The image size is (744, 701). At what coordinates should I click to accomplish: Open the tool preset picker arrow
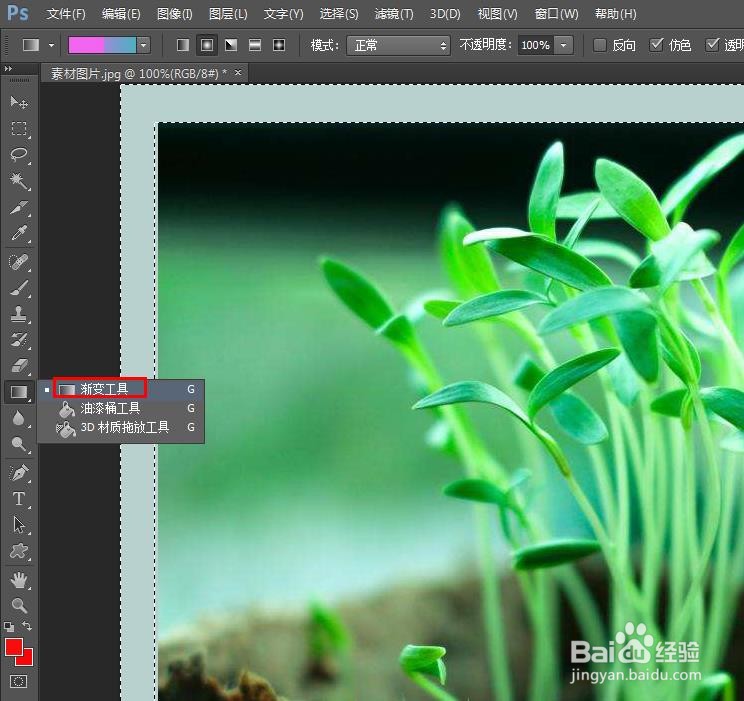51,46
